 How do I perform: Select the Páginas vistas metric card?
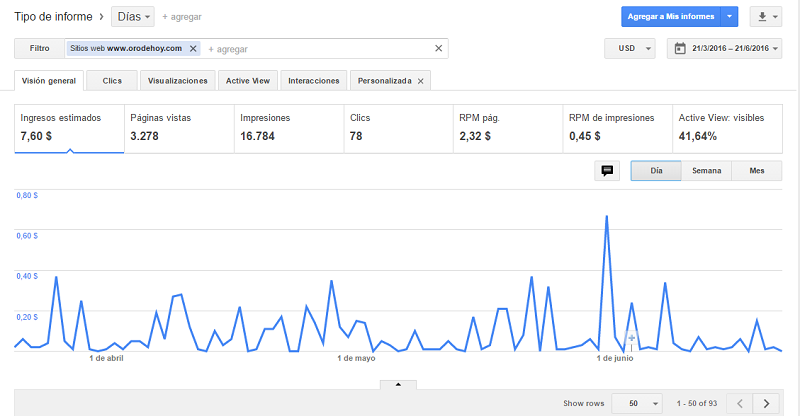coord(179,129)
